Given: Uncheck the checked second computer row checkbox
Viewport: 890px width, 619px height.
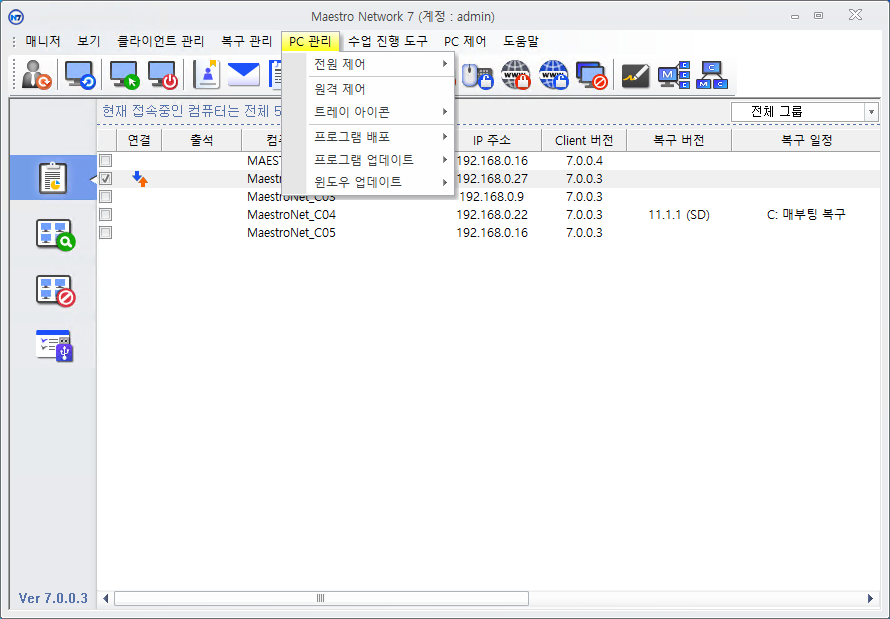Looking at the screenshot, I should pyautogui.click(x=106, y=179).
